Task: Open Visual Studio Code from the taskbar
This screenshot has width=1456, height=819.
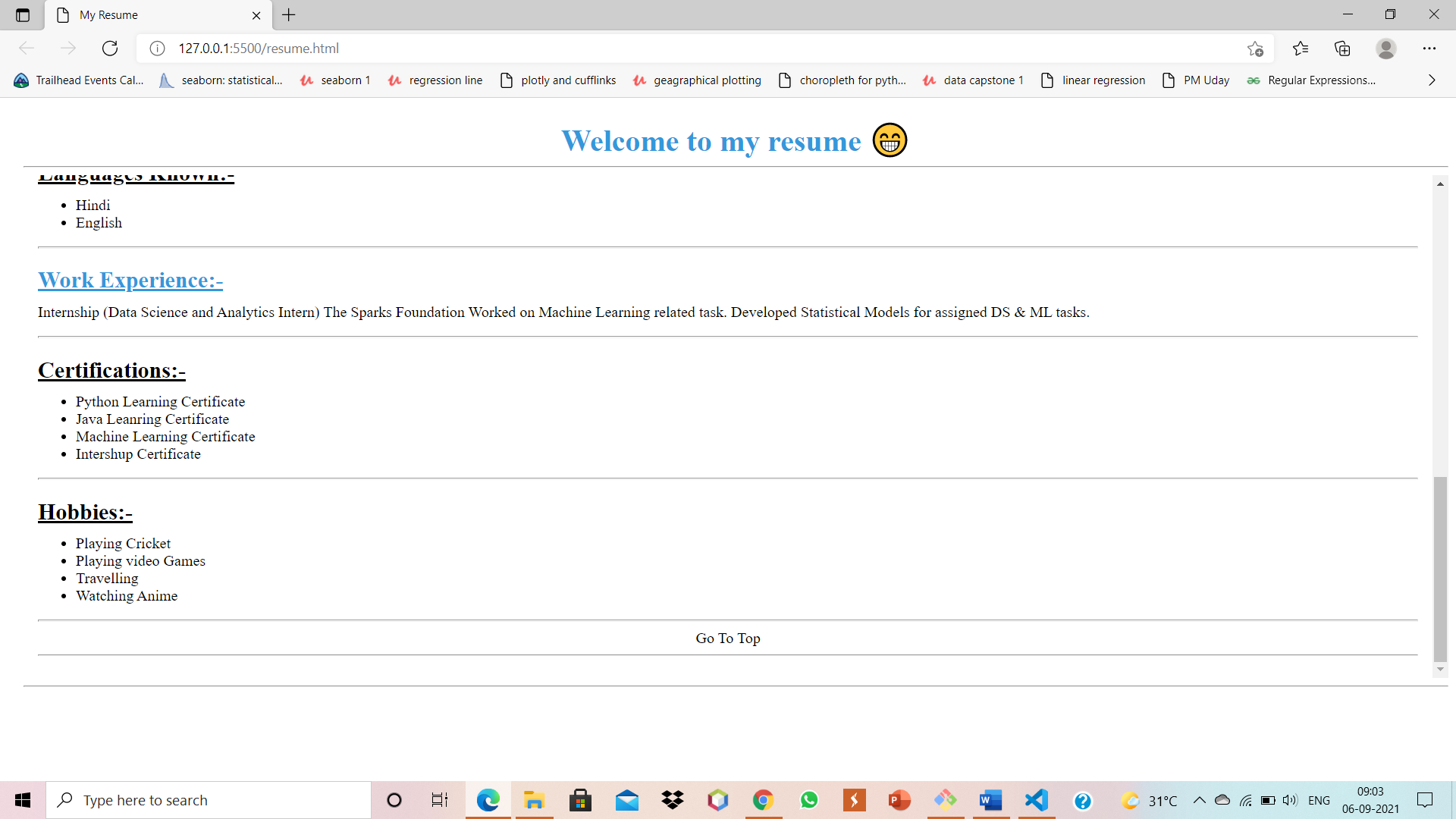Action: coord(1036,800)
